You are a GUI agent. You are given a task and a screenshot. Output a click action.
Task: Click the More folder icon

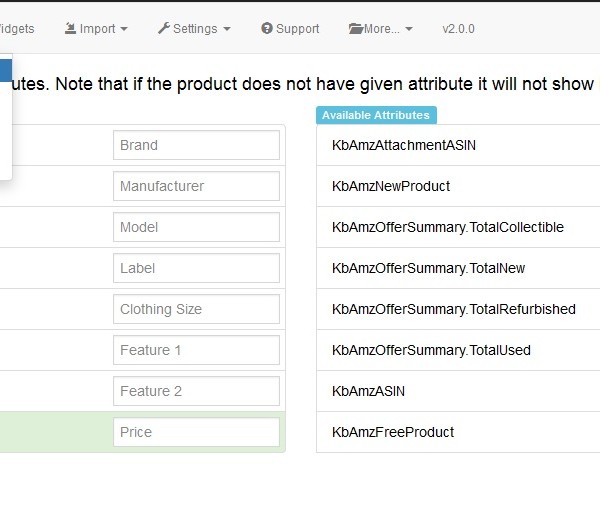pos(356,29)
